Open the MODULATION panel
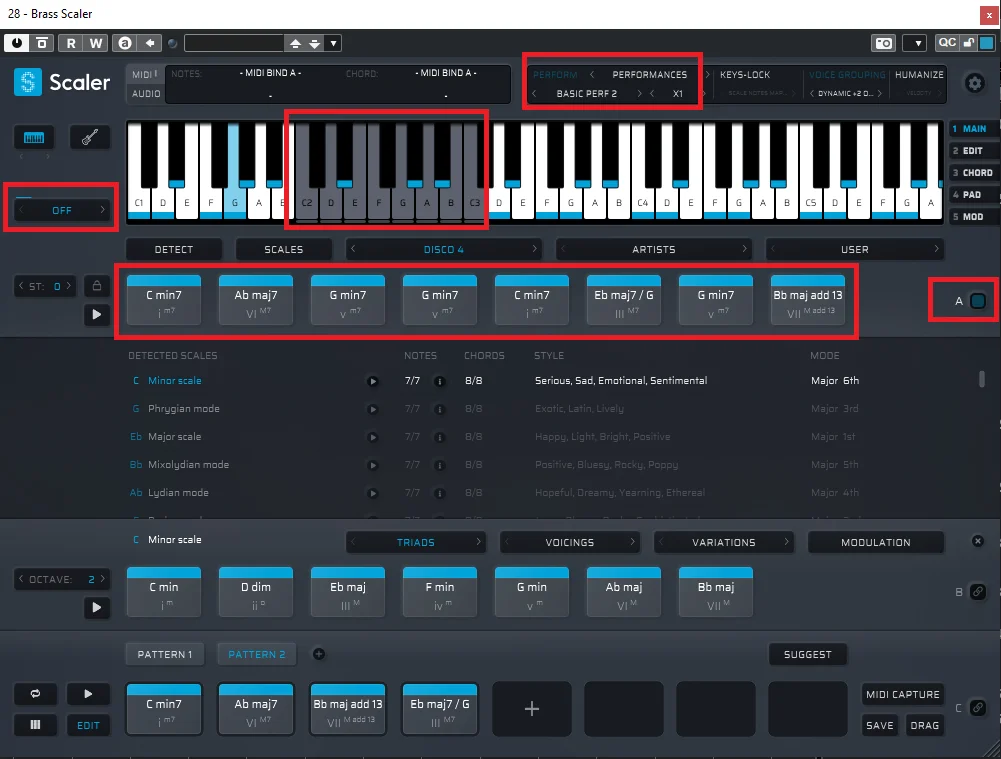Screen dimensions: 1001x759 875,542
